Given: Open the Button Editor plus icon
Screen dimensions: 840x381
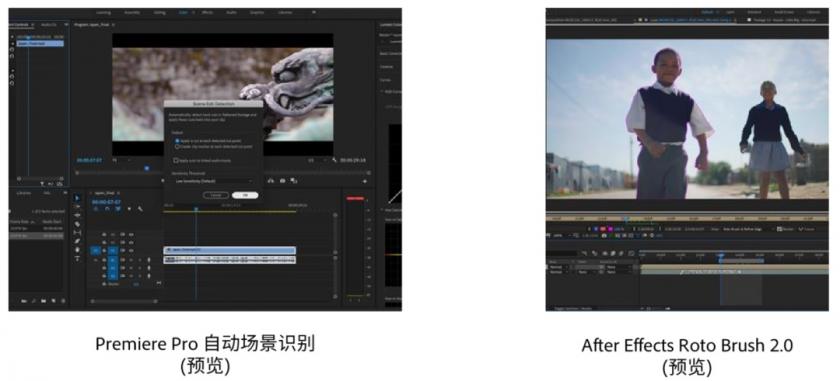Looking at the screenshot, I should (365, 181).
